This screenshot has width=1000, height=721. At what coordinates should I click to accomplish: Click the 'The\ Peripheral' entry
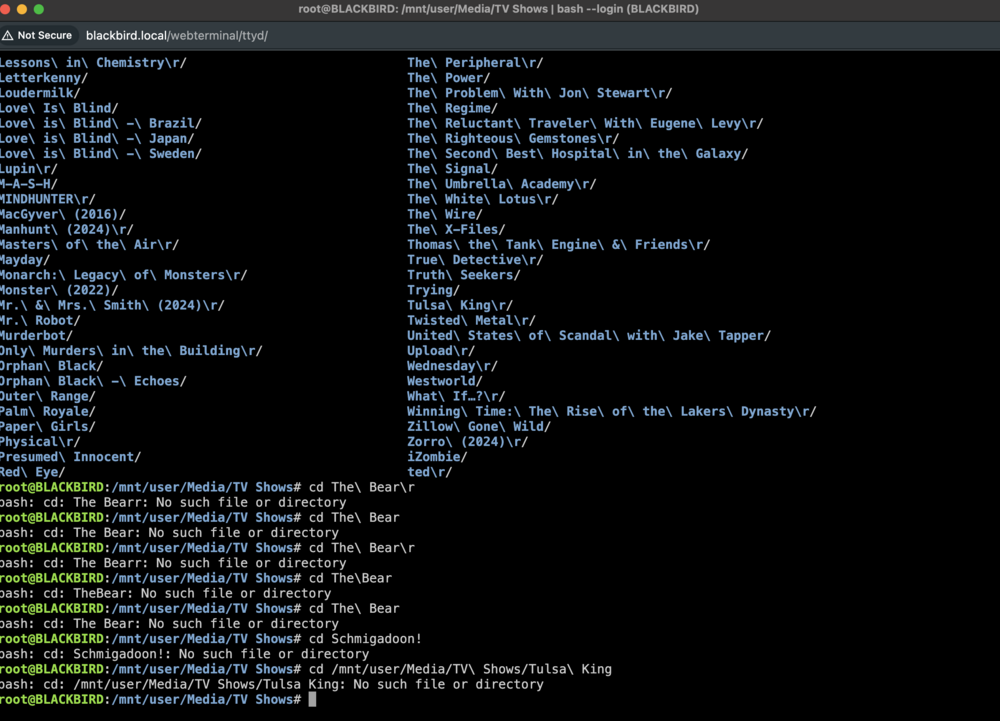475,62
